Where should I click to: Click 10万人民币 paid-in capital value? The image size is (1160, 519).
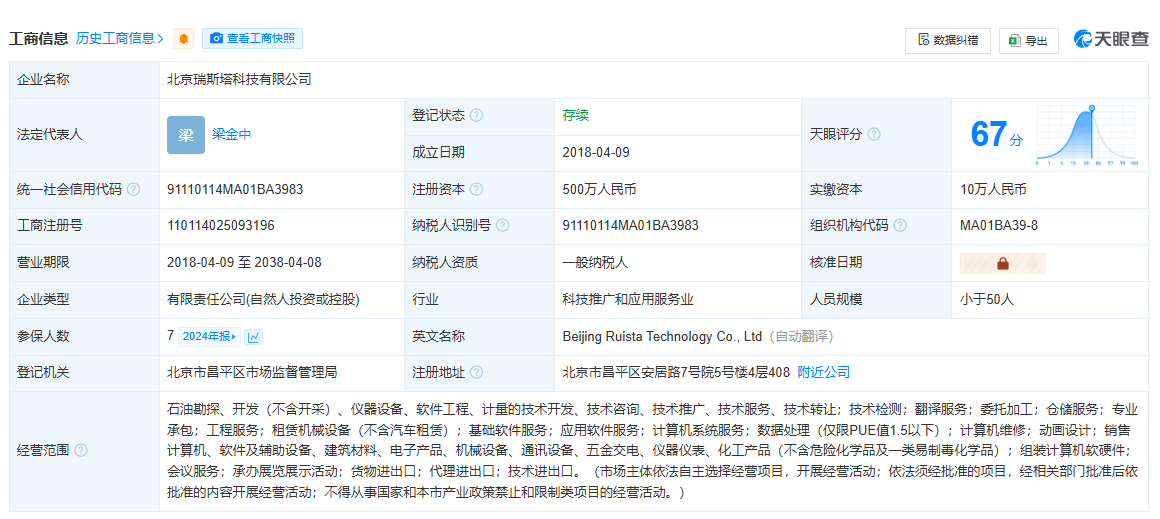click(993, 189)
